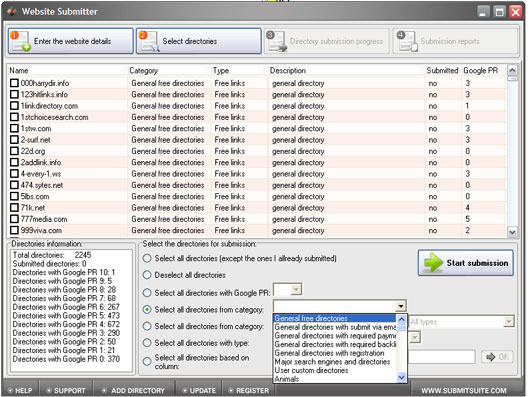Check the 1linkdirectory.com checkbox

[14, 106]
